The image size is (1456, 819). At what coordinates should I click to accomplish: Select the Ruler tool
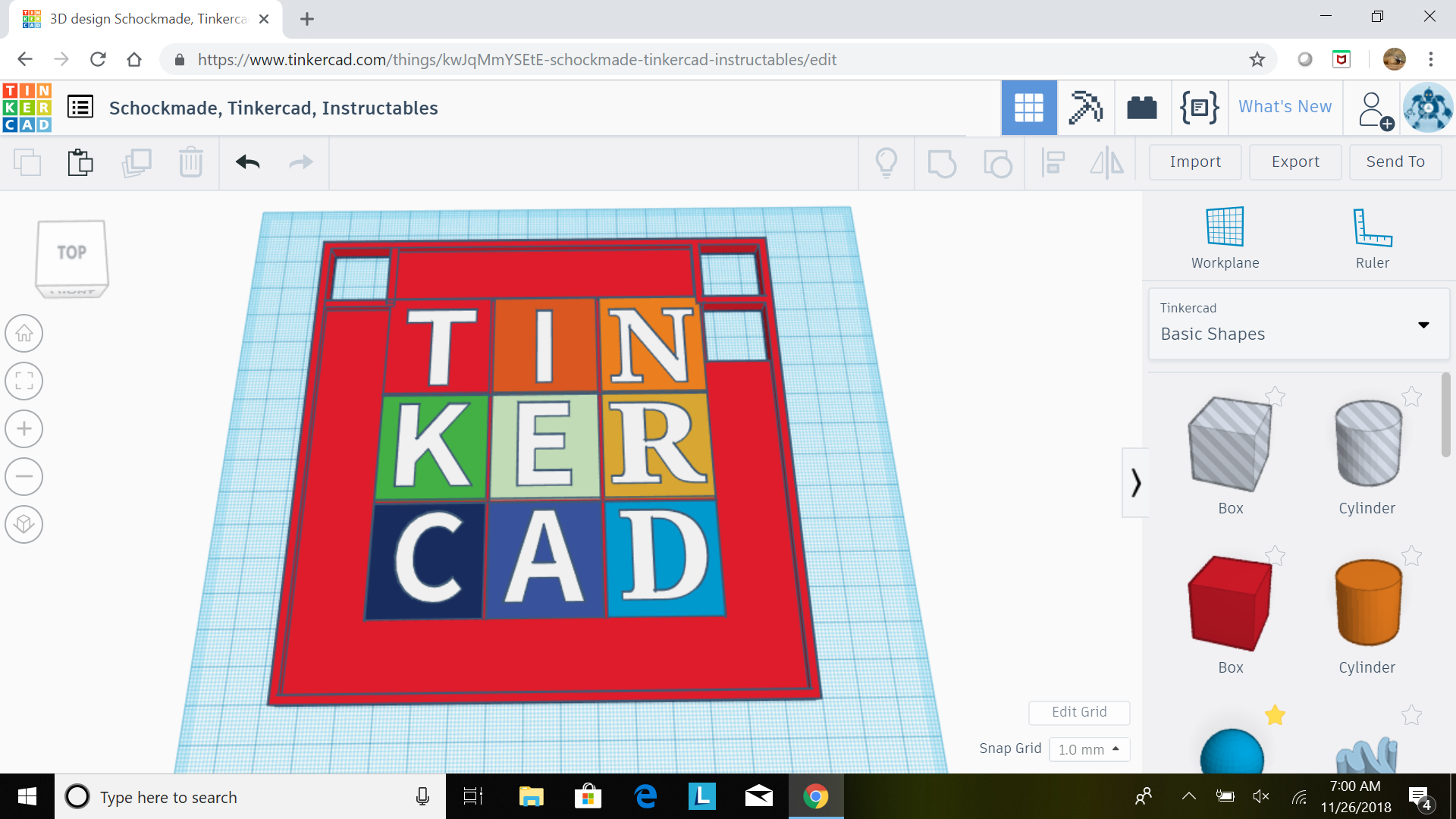click(x=1373, y=238)
